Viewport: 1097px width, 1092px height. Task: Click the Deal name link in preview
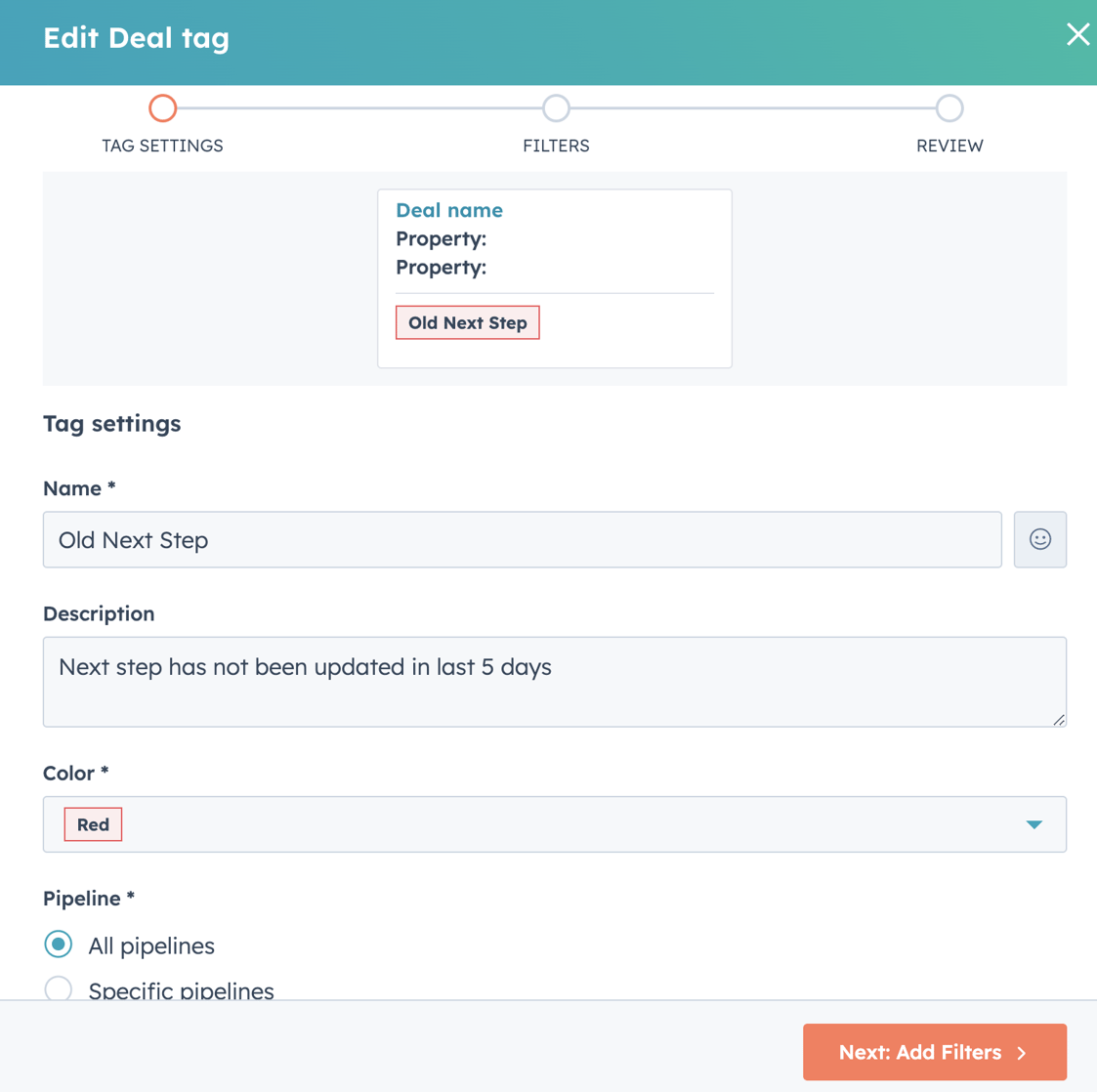click(x=449, y=210)
